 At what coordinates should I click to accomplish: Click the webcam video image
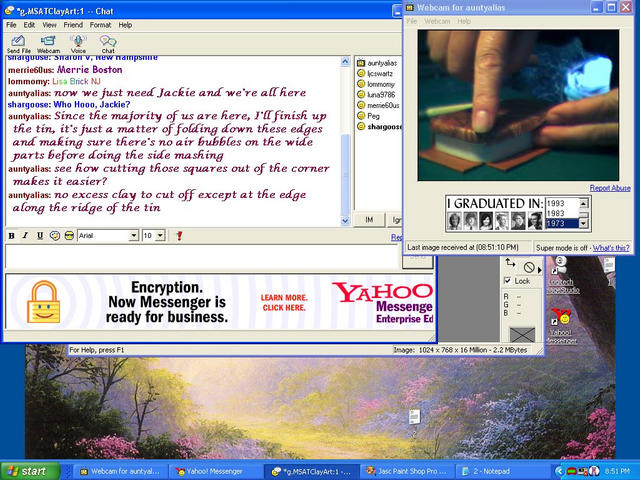tap(518, 105)
